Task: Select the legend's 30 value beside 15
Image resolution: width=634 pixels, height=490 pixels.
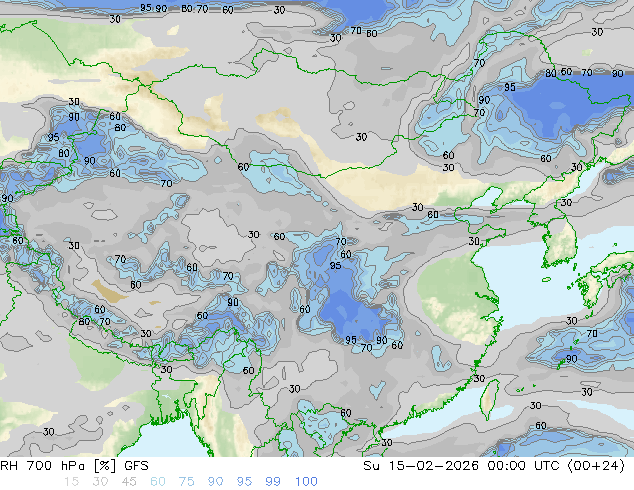Action: (100, 482)
